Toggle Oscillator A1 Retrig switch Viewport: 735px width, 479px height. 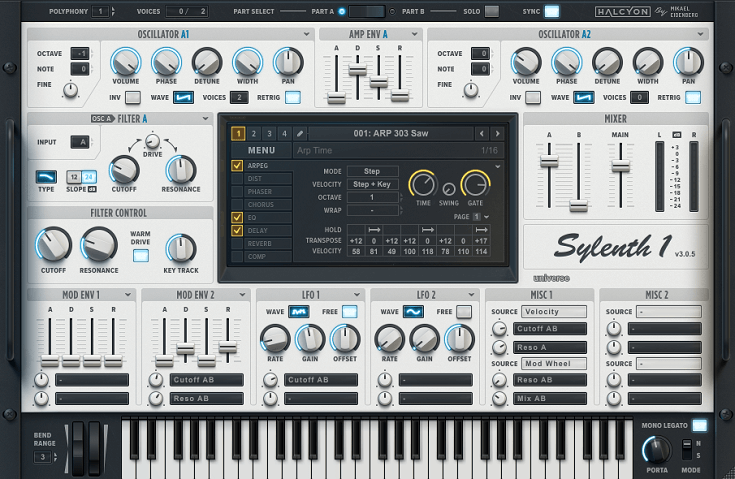[293, 97]
